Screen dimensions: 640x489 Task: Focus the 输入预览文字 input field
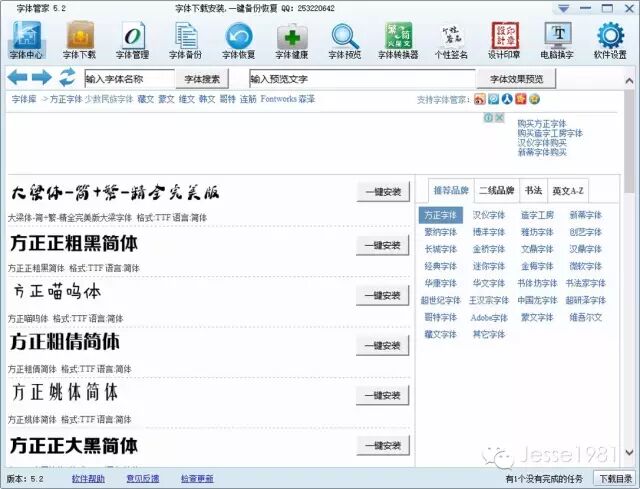[362, 79]
